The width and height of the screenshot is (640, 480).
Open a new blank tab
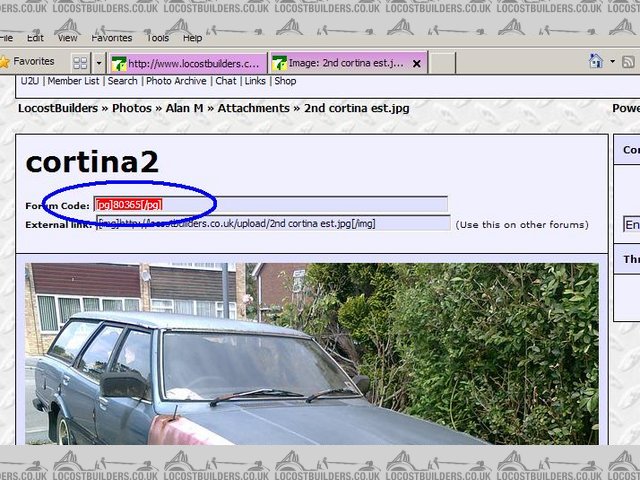click(442, 63)
